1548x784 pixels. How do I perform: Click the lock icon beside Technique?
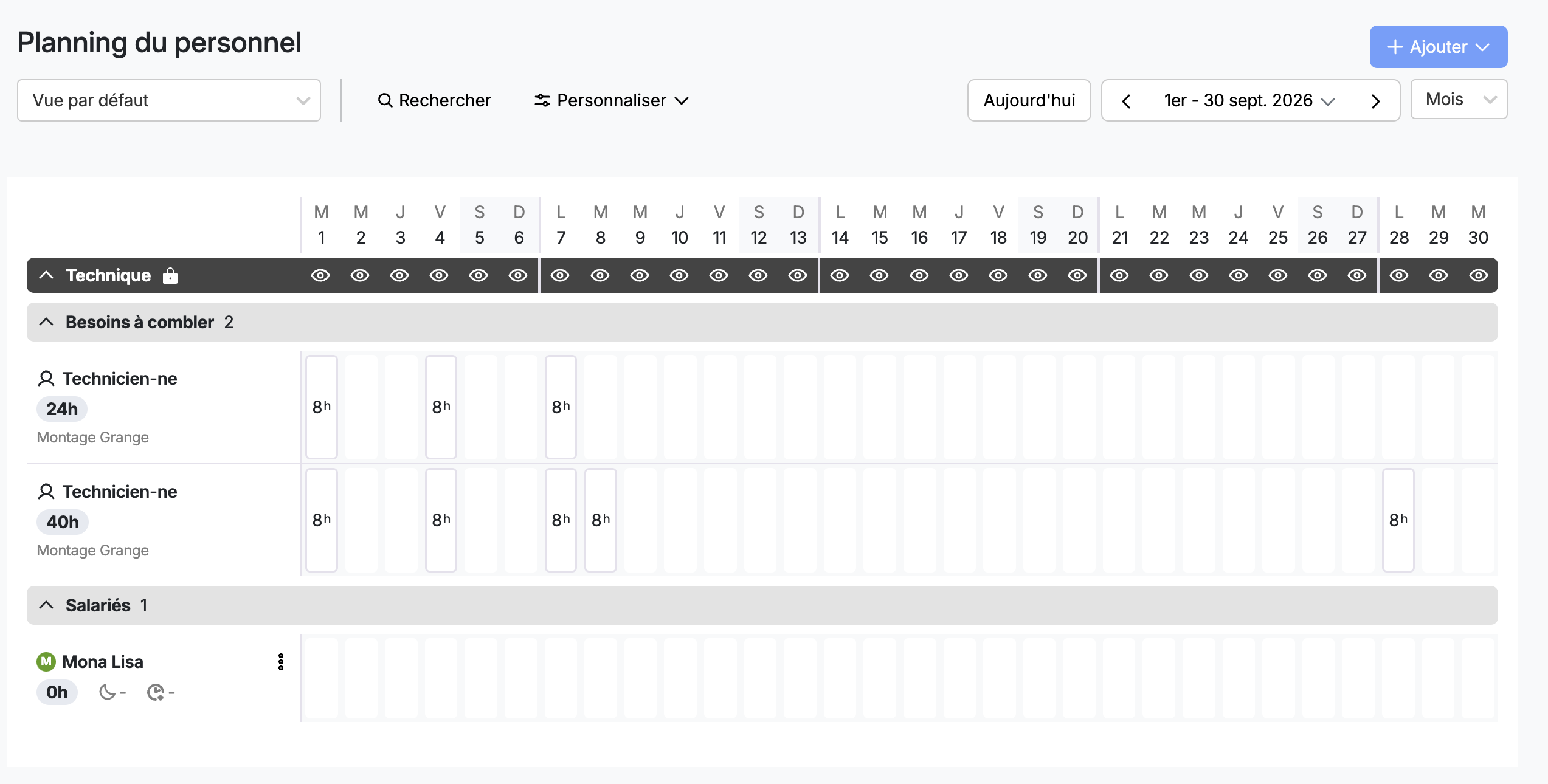pos(170,276)
